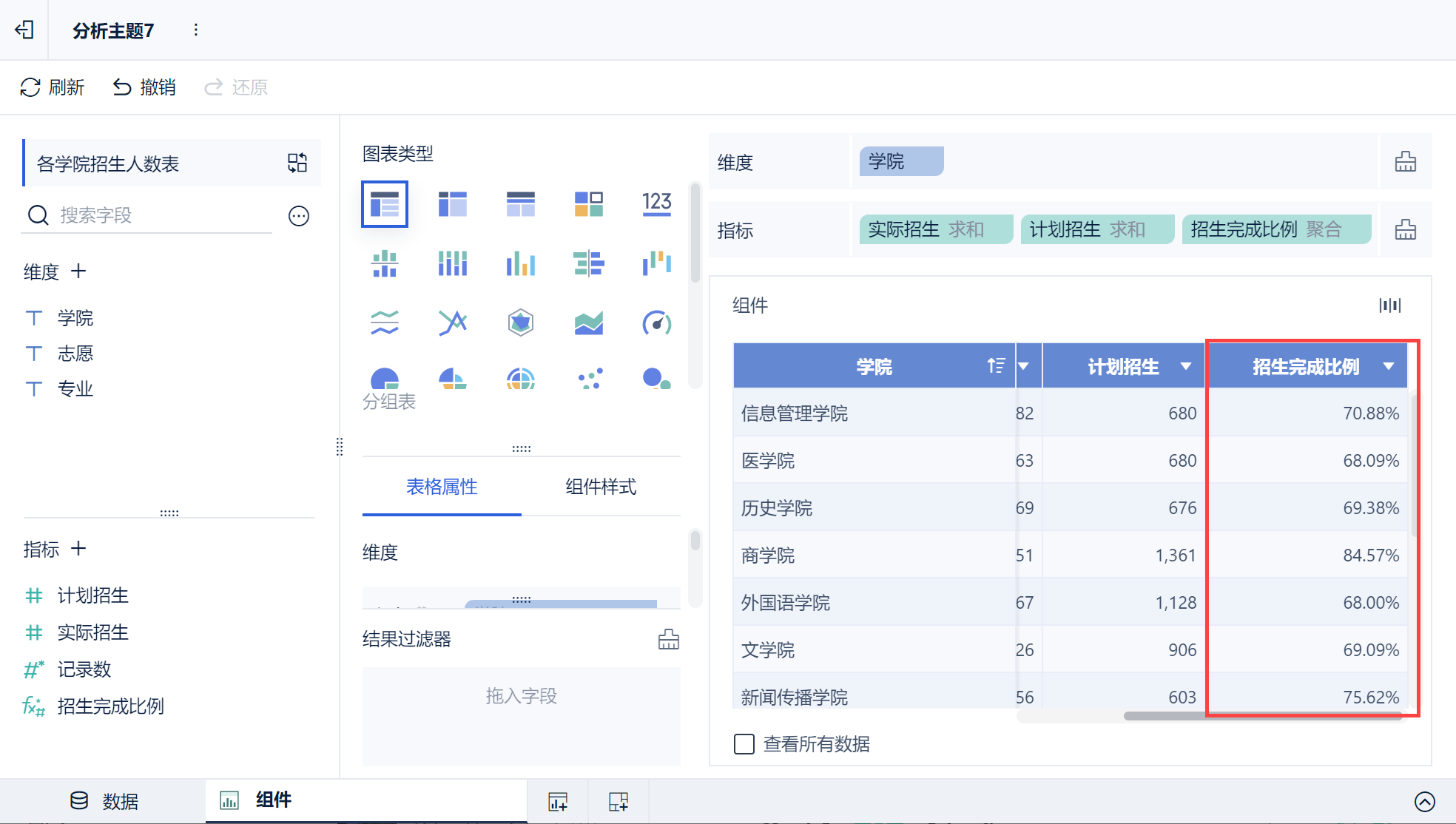
Task: Toggle sort on 学院 column header
Action: tap(996, 365)
